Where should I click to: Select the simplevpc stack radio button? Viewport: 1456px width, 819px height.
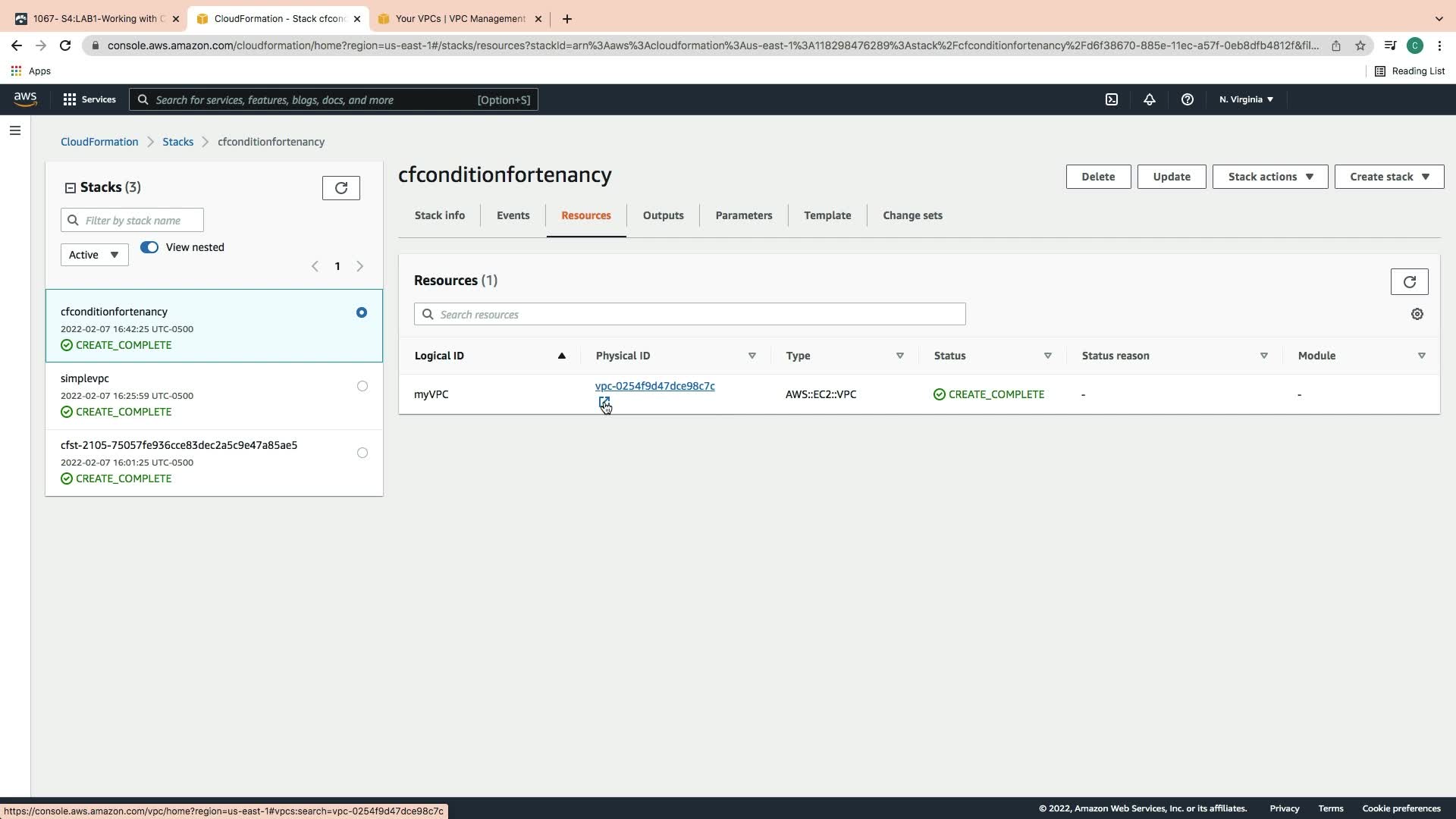(x=362, y=386)
